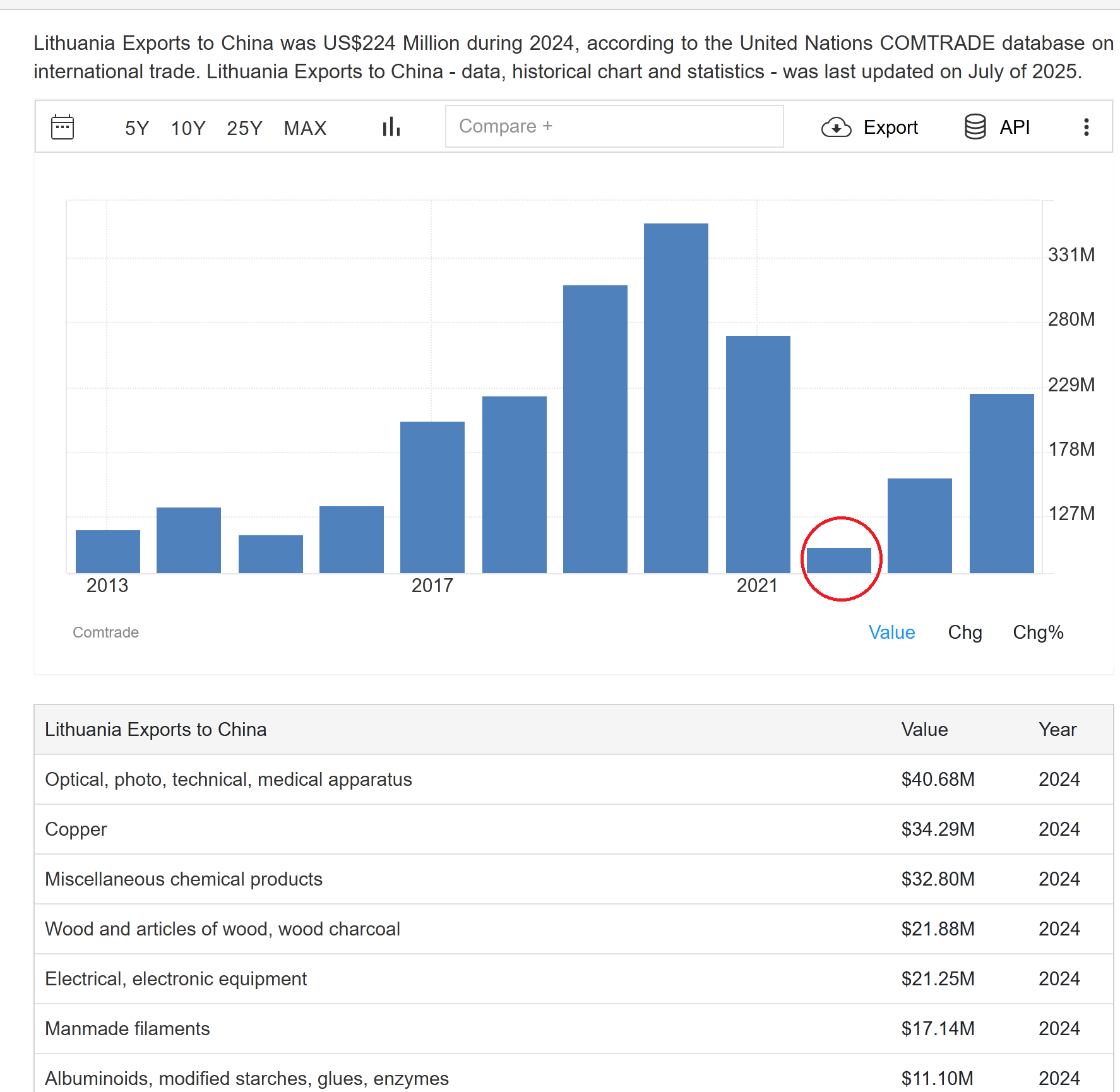The image size is (1120, 1092).
Task: Click the 229M axis label
Action: (x=1071, y=384)
